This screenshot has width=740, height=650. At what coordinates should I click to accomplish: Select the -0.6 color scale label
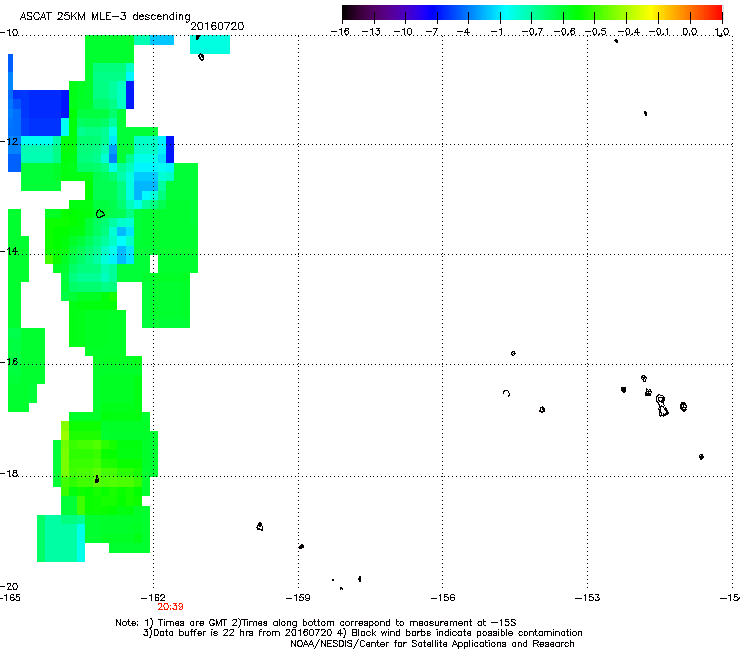coord(564,32)
